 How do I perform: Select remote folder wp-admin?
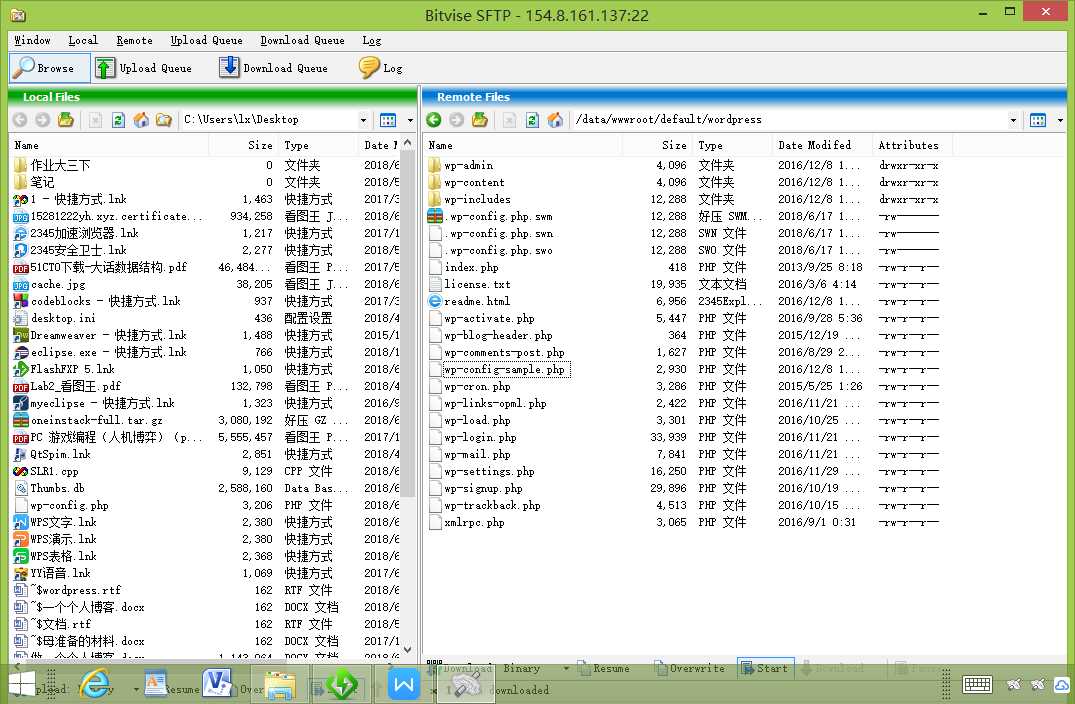[x=468, y=165]
